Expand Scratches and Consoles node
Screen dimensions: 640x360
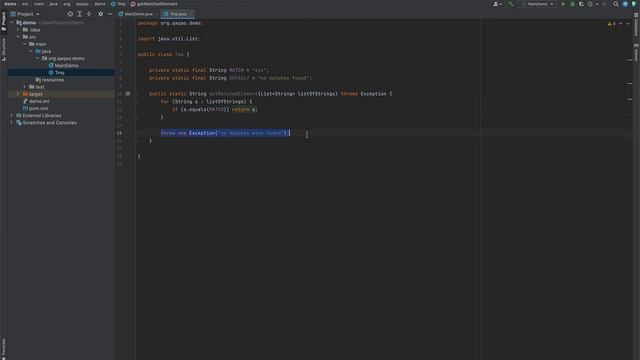coord(12,122)
